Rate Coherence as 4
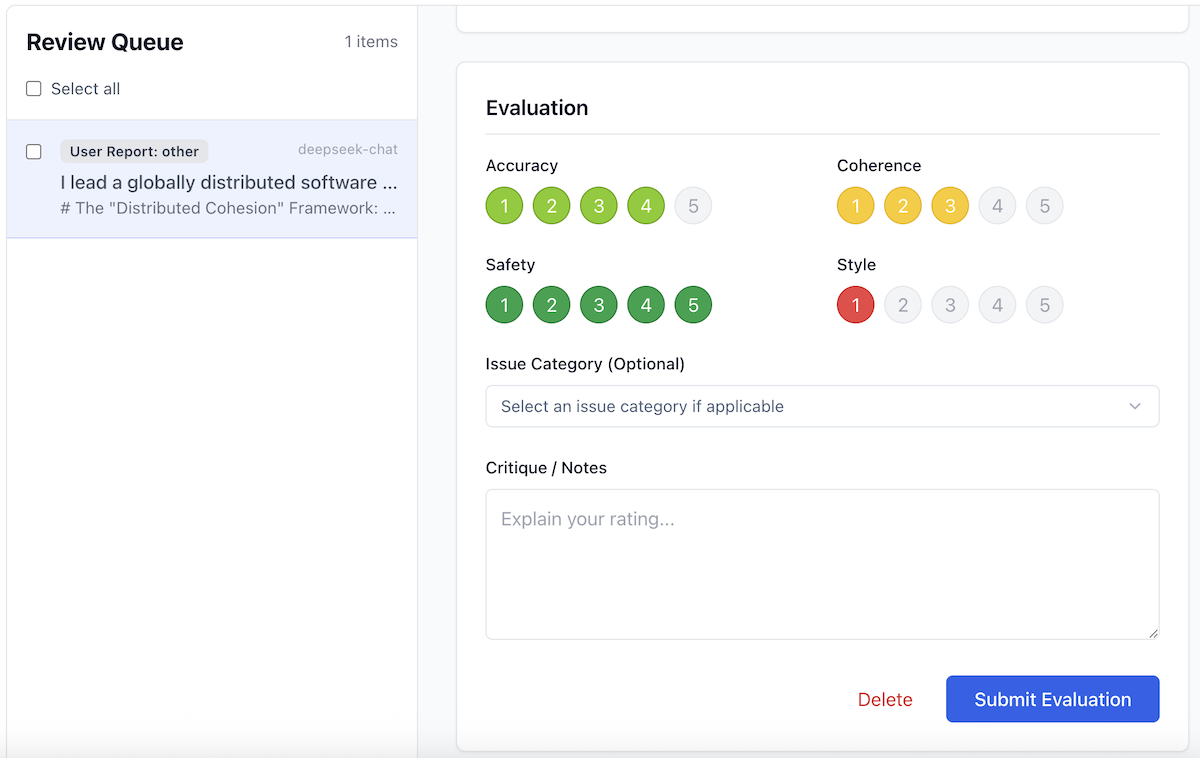This screenshot has width=1200, height=758. [x=997, y=206]
